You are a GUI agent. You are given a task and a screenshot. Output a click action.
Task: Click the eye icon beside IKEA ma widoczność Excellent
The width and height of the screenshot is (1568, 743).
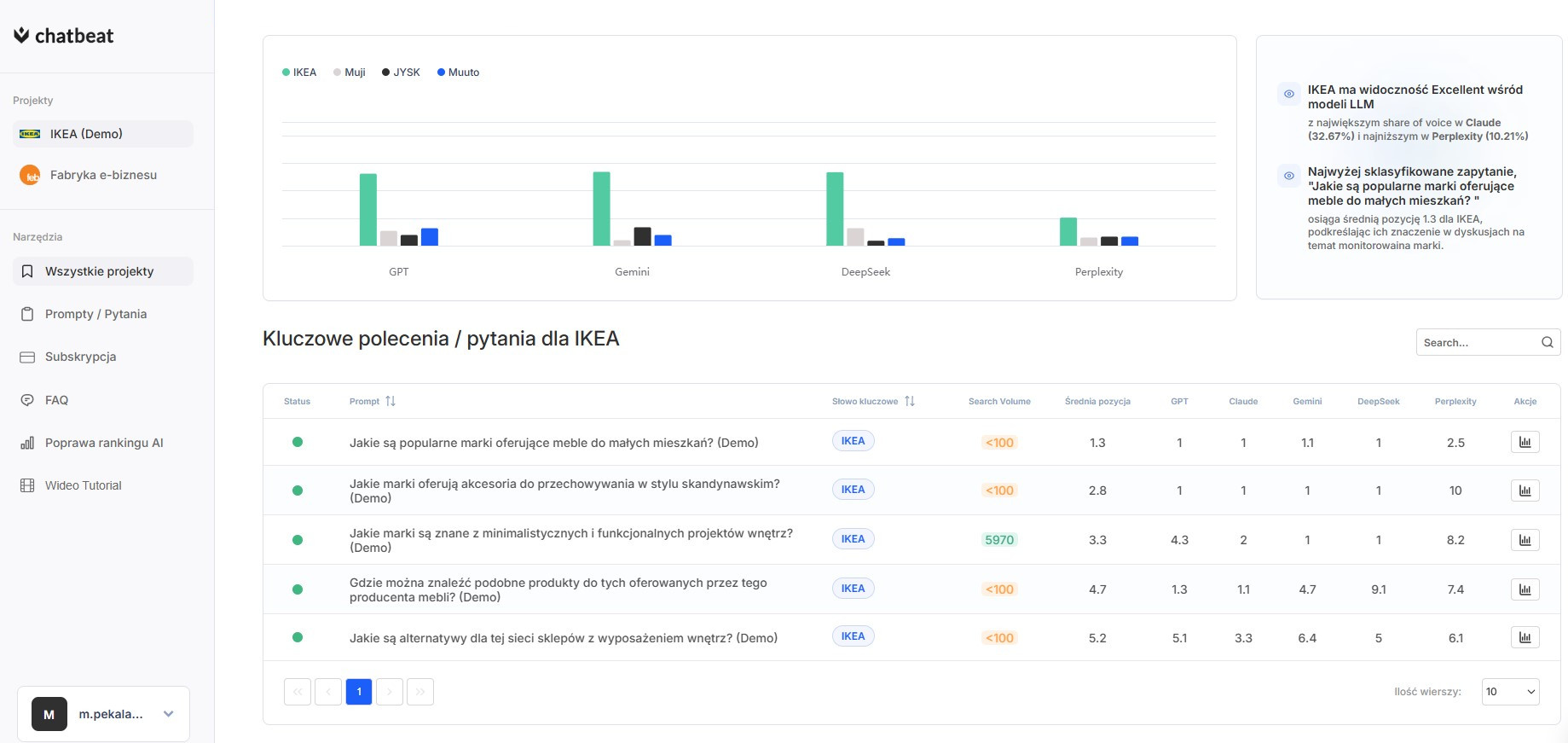click(x=1289, y=94)
